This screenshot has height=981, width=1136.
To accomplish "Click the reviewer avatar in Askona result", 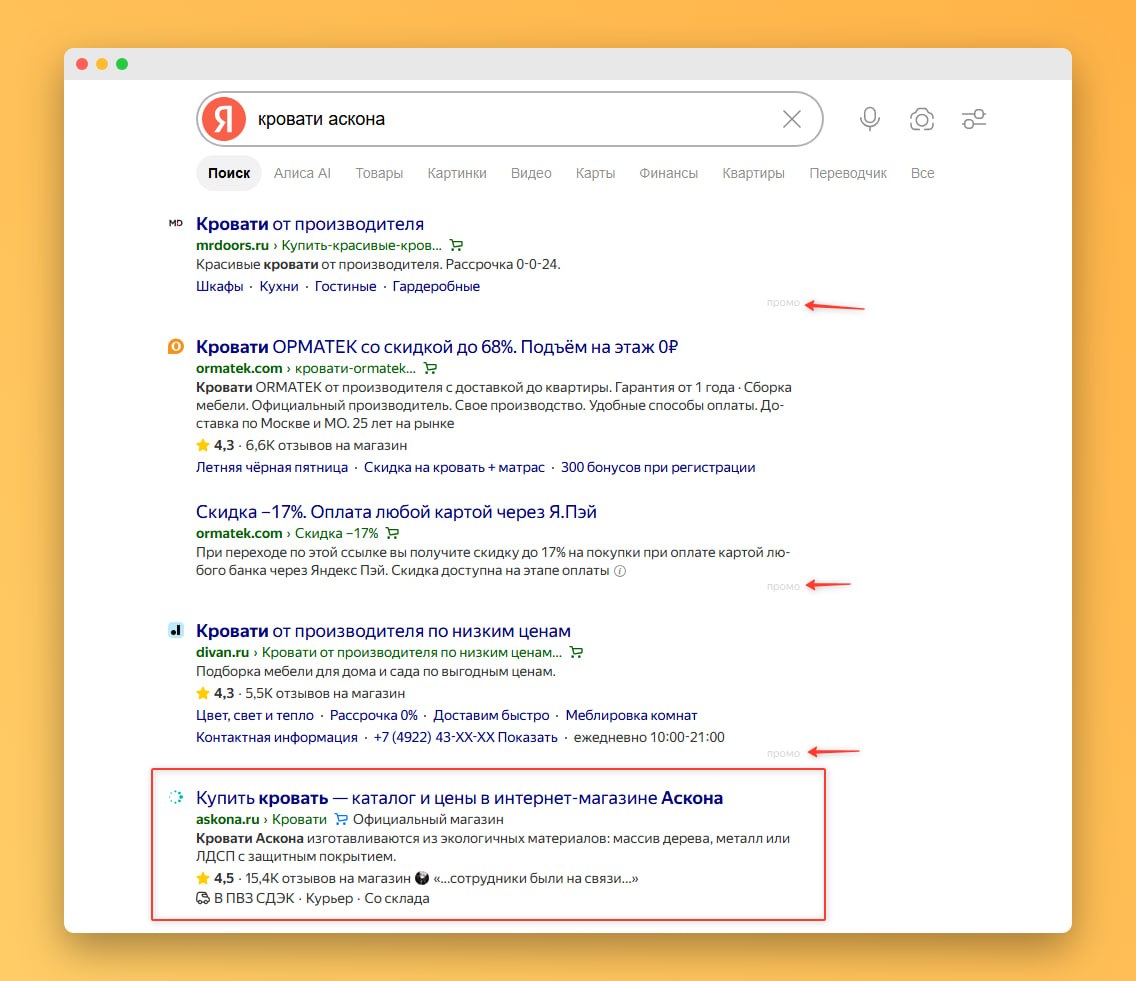I will click(x=422, y=878).
